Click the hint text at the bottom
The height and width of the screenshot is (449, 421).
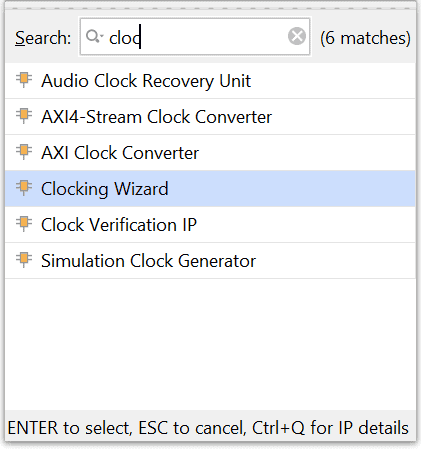(208, 428)
